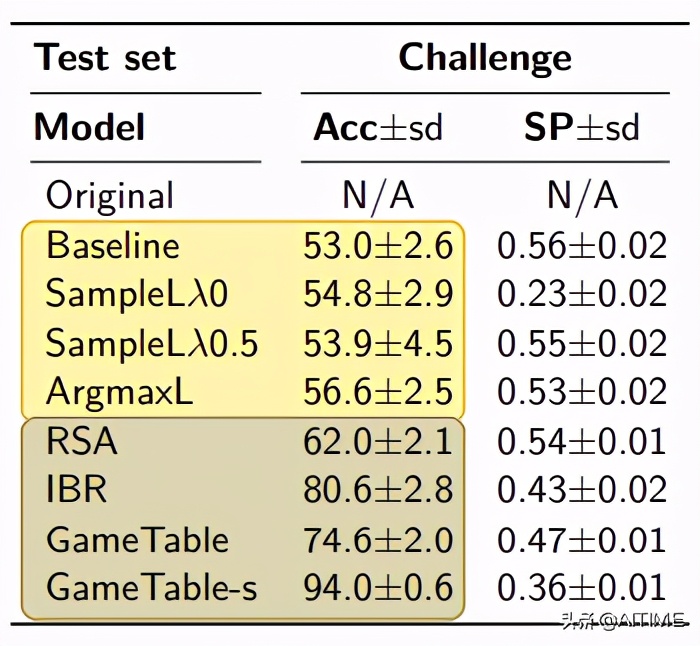The image size is (700, 646).
Task: Click the "SP±sd" column header
Action: 581,127
